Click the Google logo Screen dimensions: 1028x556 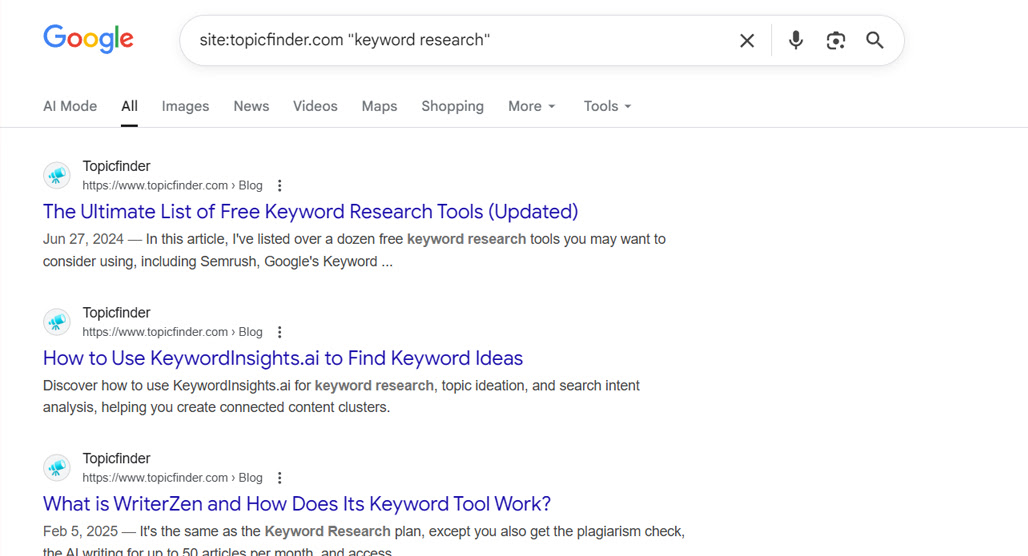(89, 39)
